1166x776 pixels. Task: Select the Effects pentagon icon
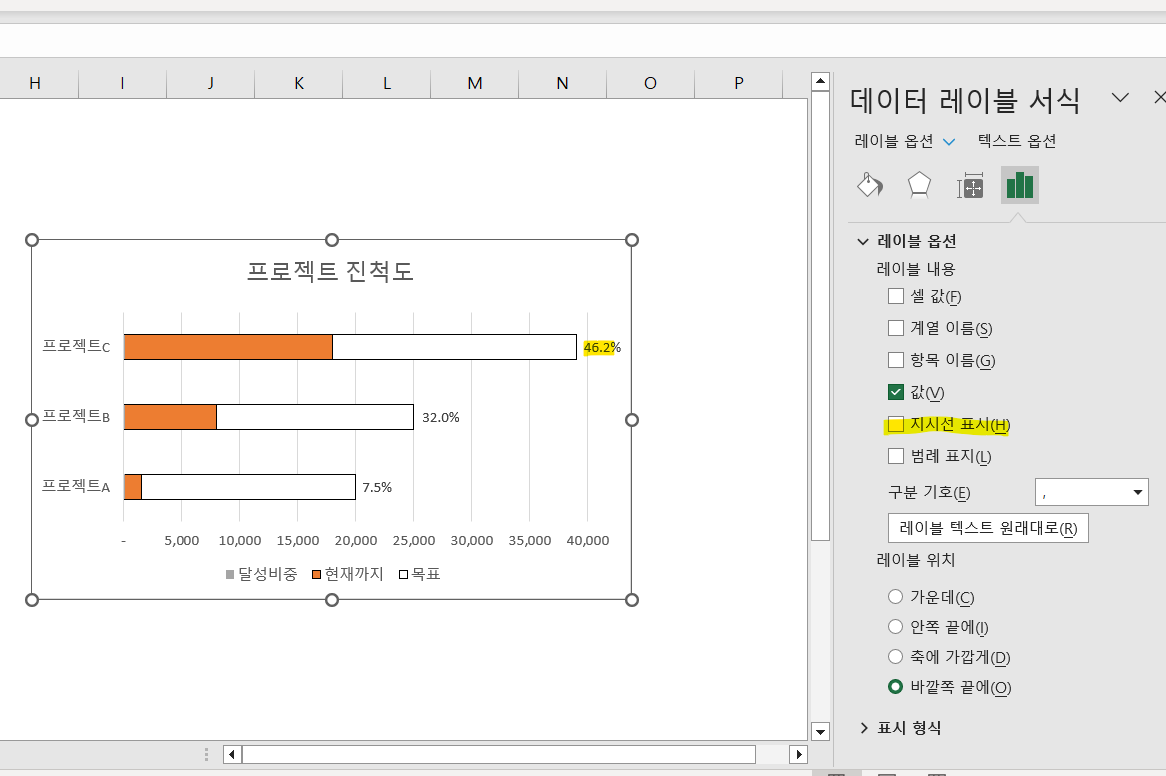point(919,185)
